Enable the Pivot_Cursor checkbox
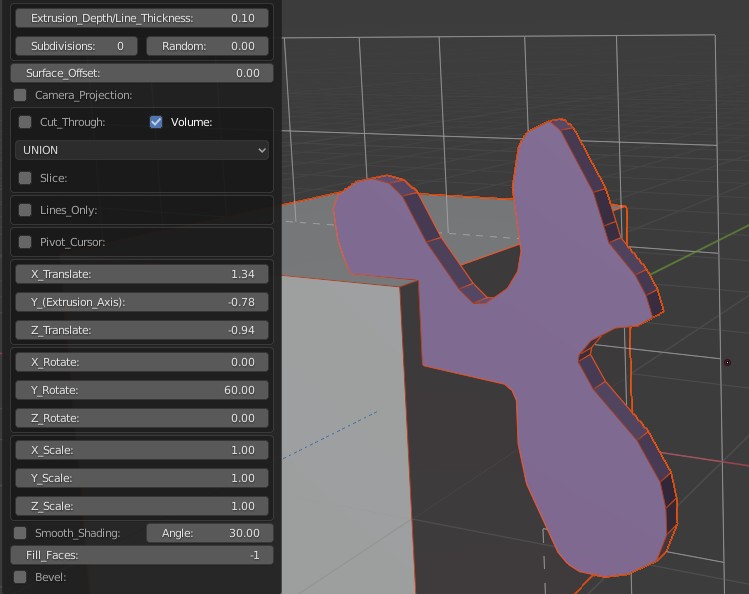The height and width of the screenshot is (594, 749). pyautogui.click(x=25, y=242)
